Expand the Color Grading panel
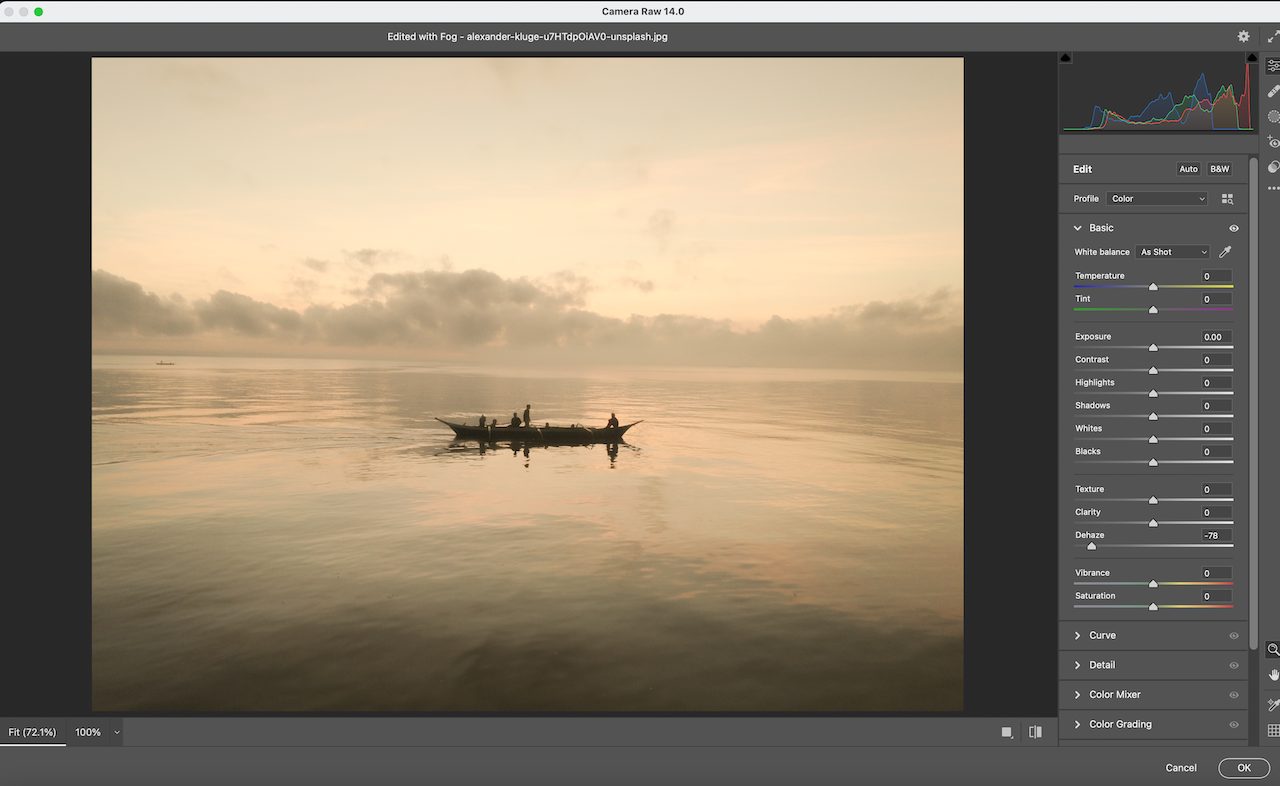Image resolution: width=1280 pixels, height=786 pixels. pyautogui.click(x=1077, y=724)
